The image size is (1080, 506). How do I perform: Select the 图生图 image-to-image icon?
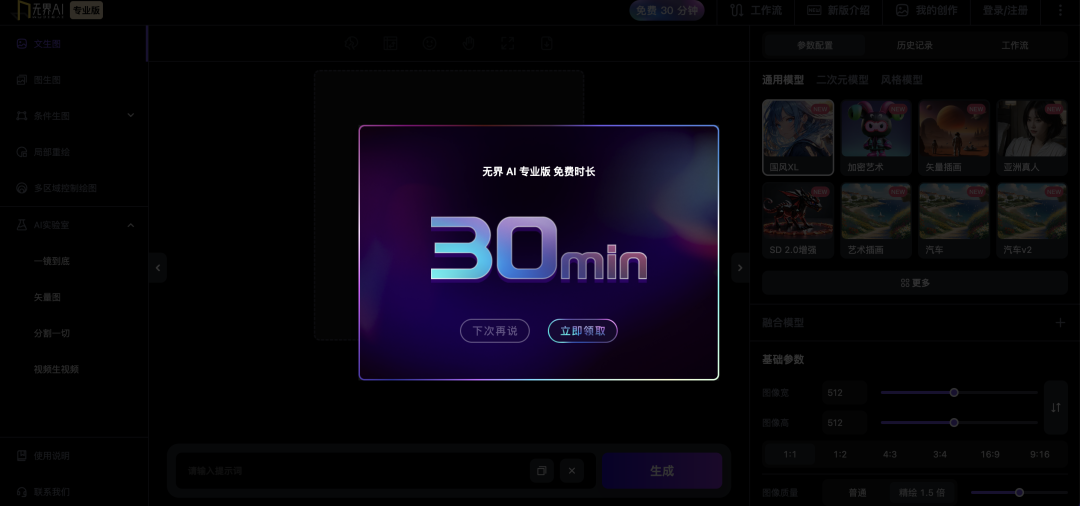click(22, 80)
